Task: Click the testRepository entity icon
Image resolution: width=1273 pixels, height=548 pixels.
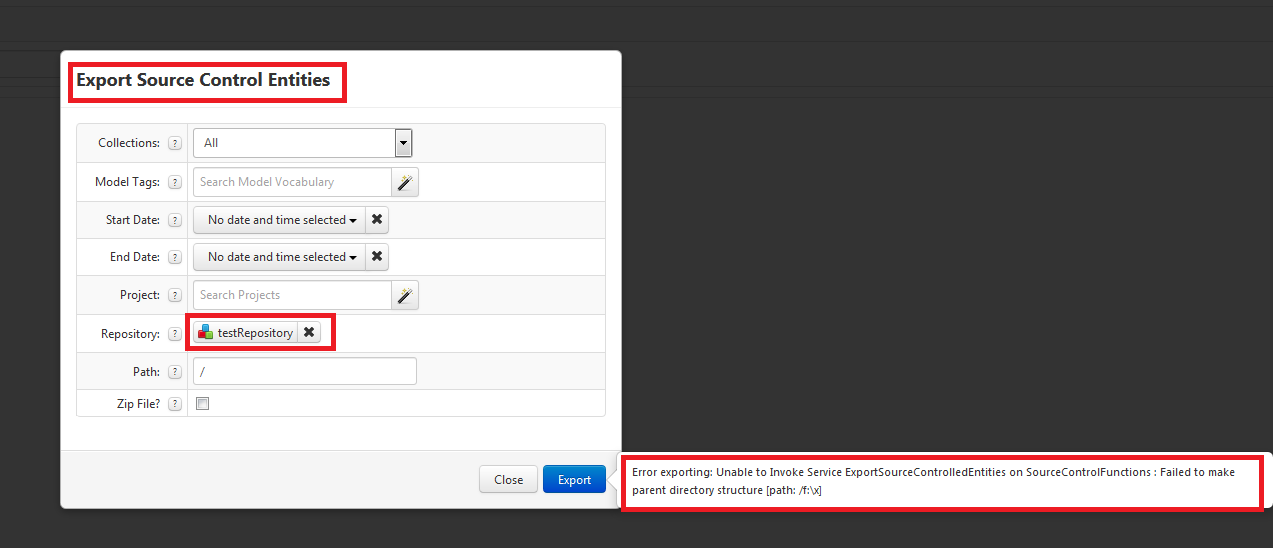Action: coord(205,333)
